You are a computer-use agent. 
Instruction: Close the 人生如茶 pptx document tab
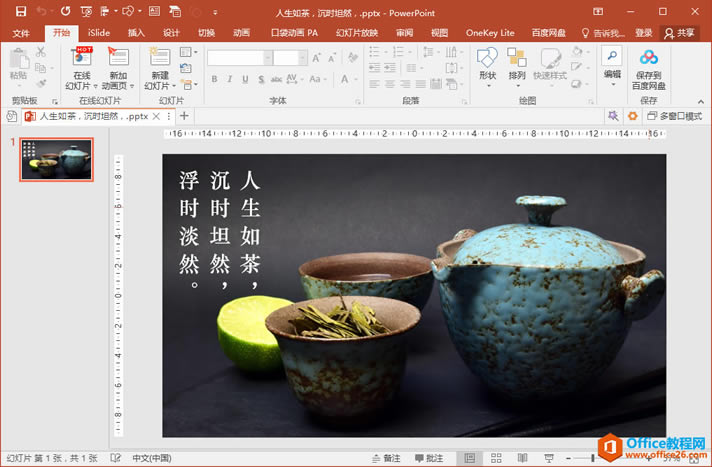click(x=156, y=116)
